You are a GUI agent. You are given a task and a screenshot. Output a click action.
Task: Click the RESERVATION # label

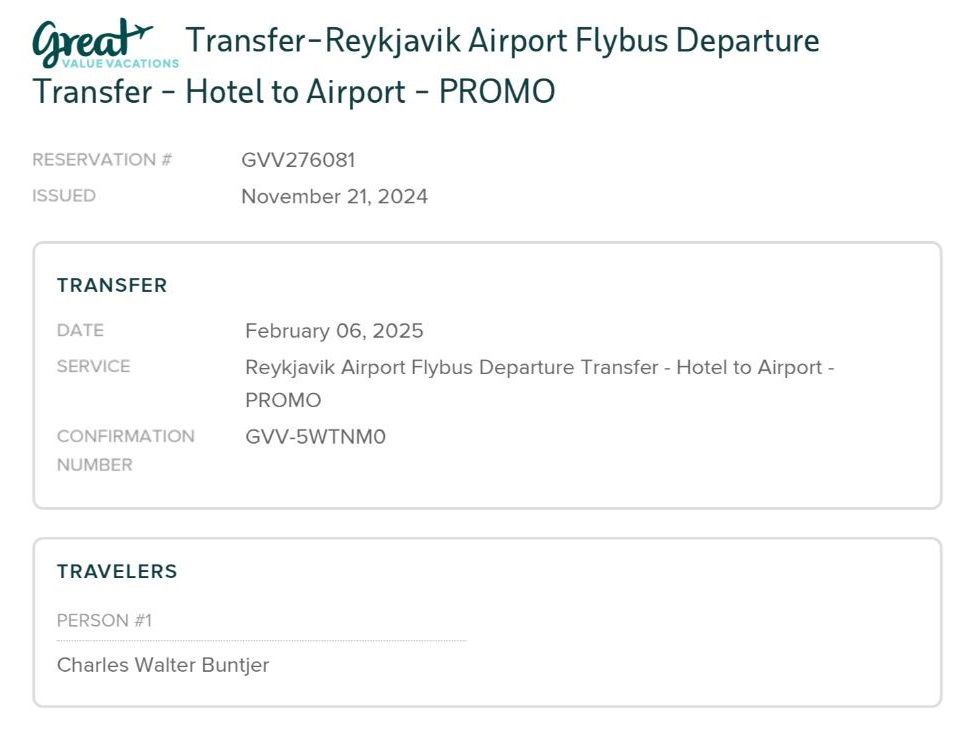tap(102, 159)
